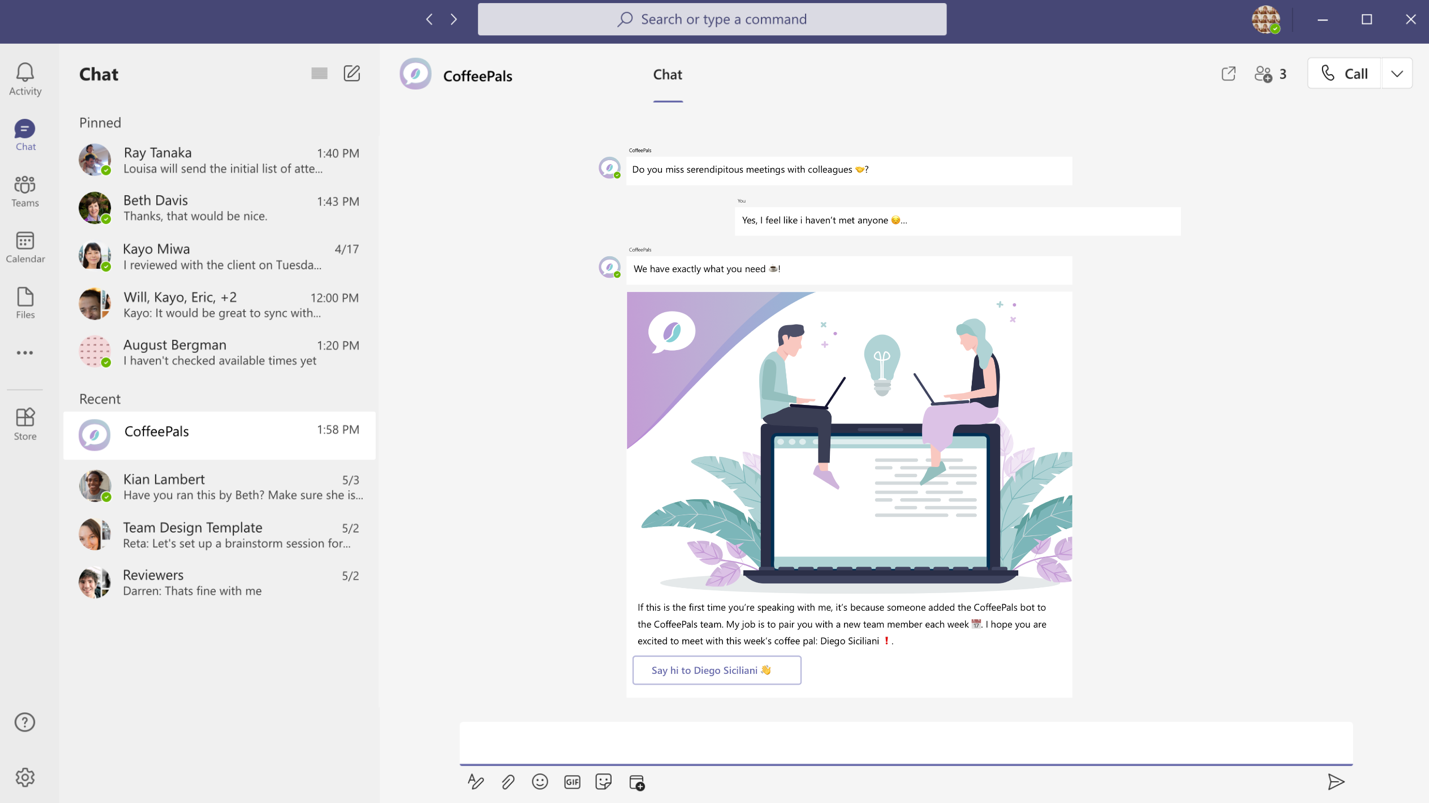Open the emoji picker

pyautogui.click(x=540, y=782)
